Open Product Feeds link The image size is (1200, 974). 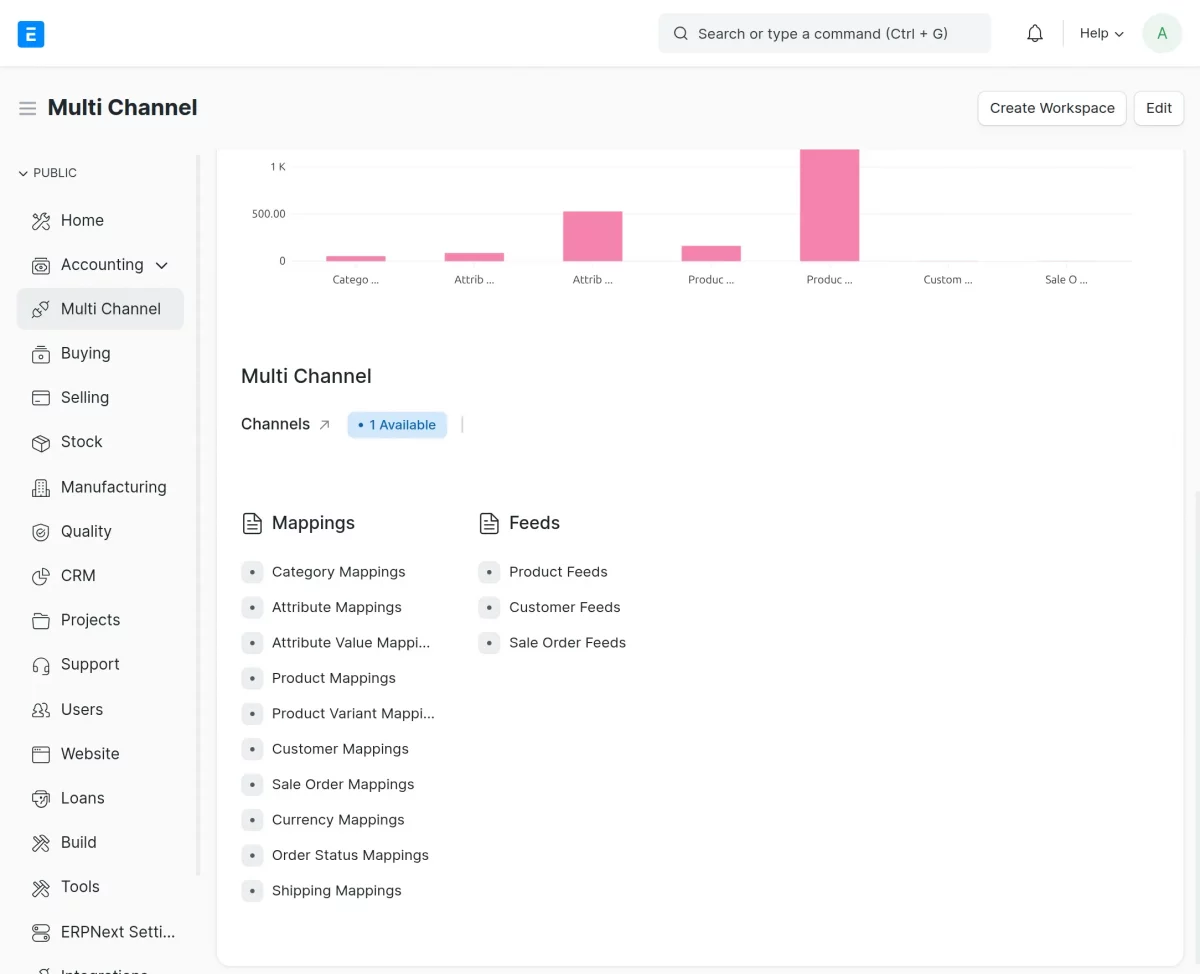[x=558, y=572]
